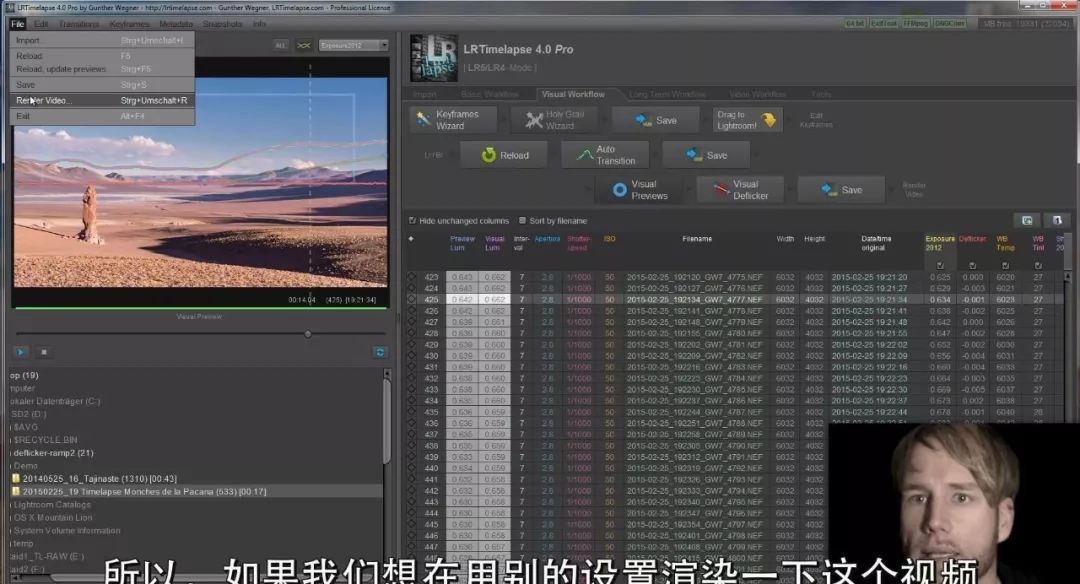The image size is (1080, 584).
Task: Open the $RECYCLE.BIN folder
Action: pos(45,440)
